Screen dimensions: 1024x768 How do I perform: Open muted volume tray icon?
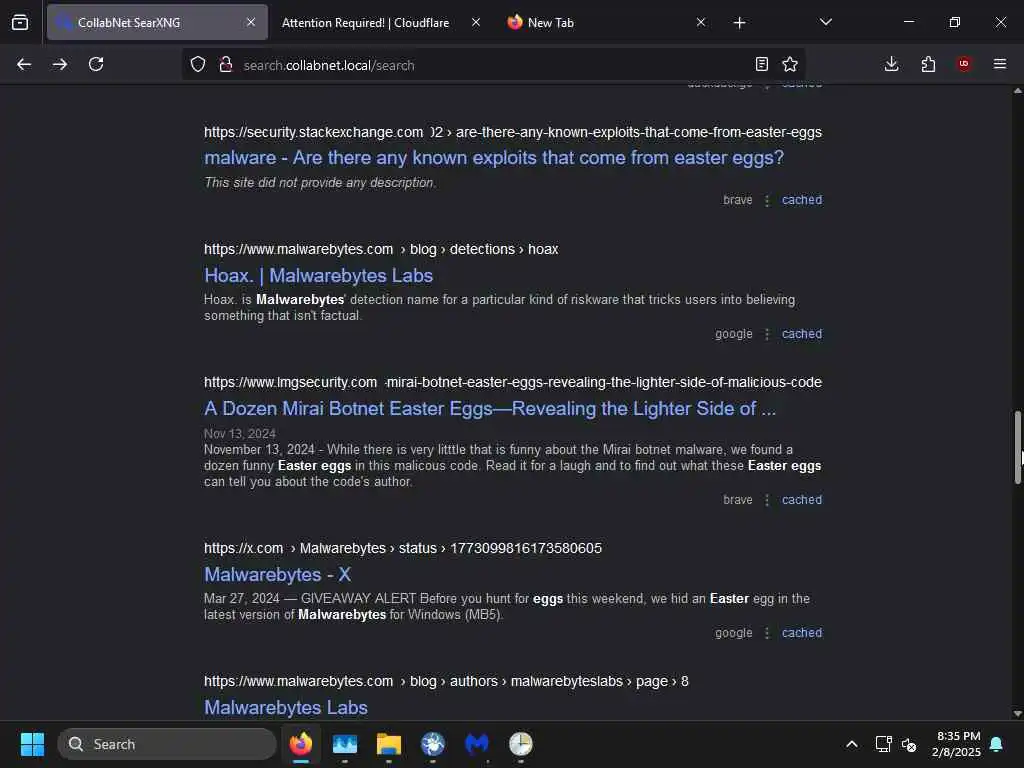pos(908,744)
